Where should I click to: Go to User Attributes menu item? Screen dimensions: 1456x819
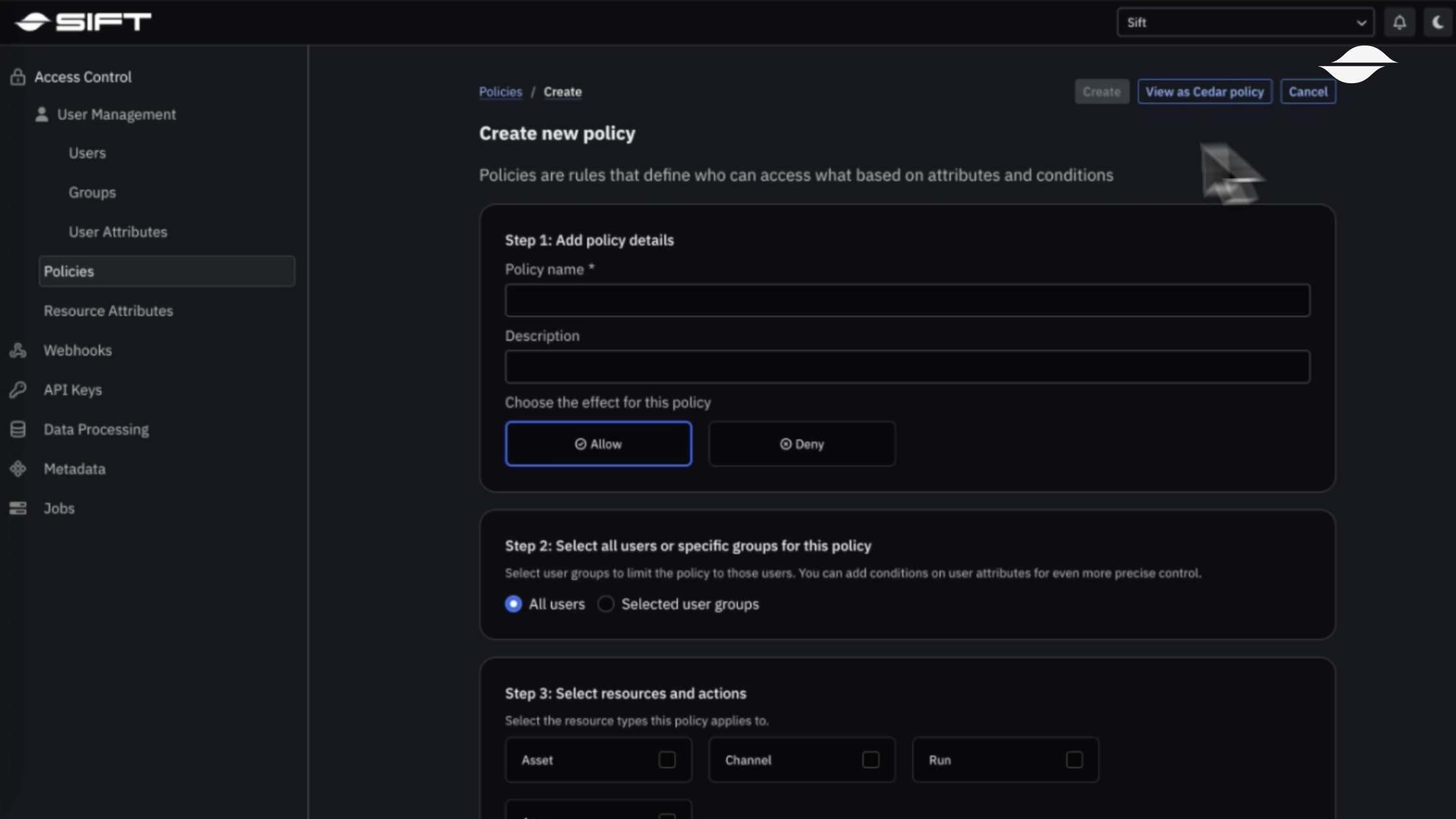click(x=118, y=232)
